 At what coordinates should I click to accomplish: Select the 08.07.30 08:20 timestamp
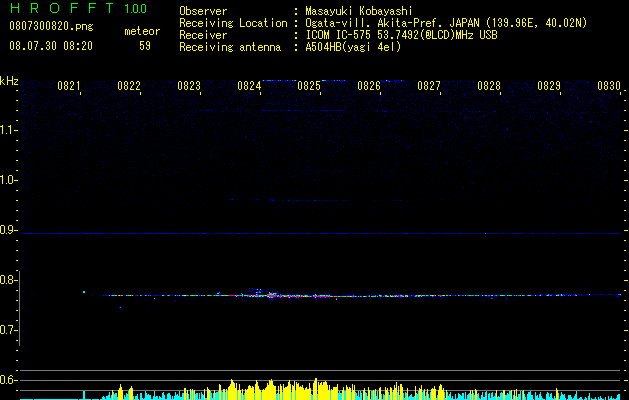51,46
